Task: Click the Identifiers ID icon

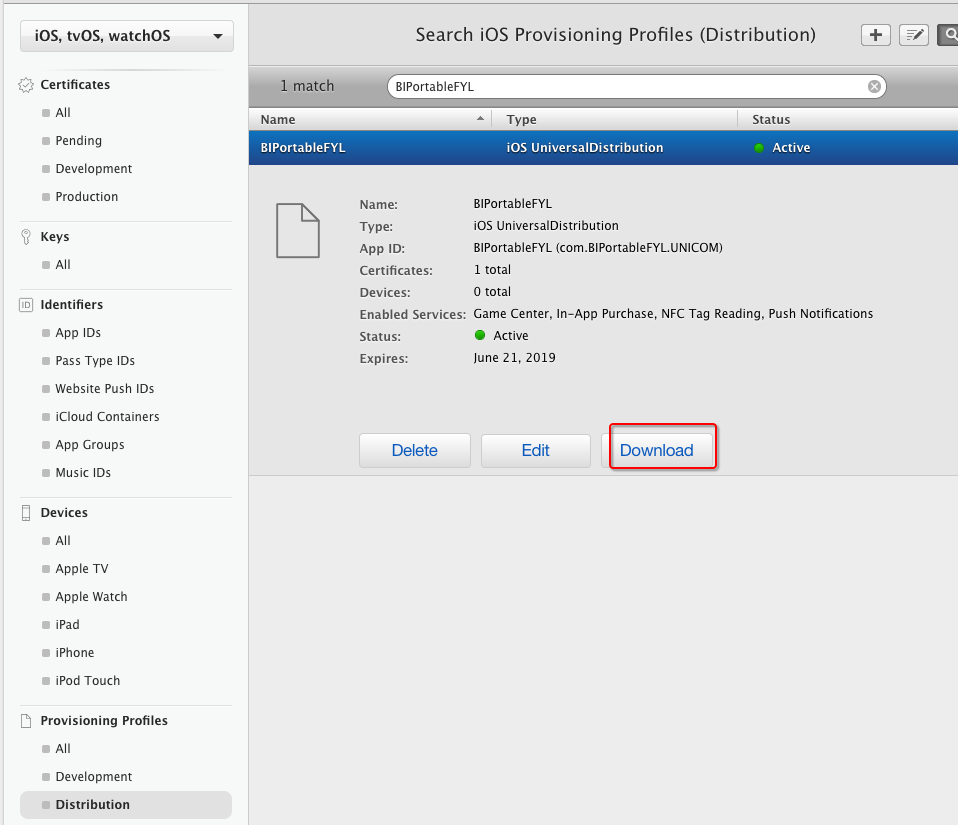Action: (x=26, y=305)
